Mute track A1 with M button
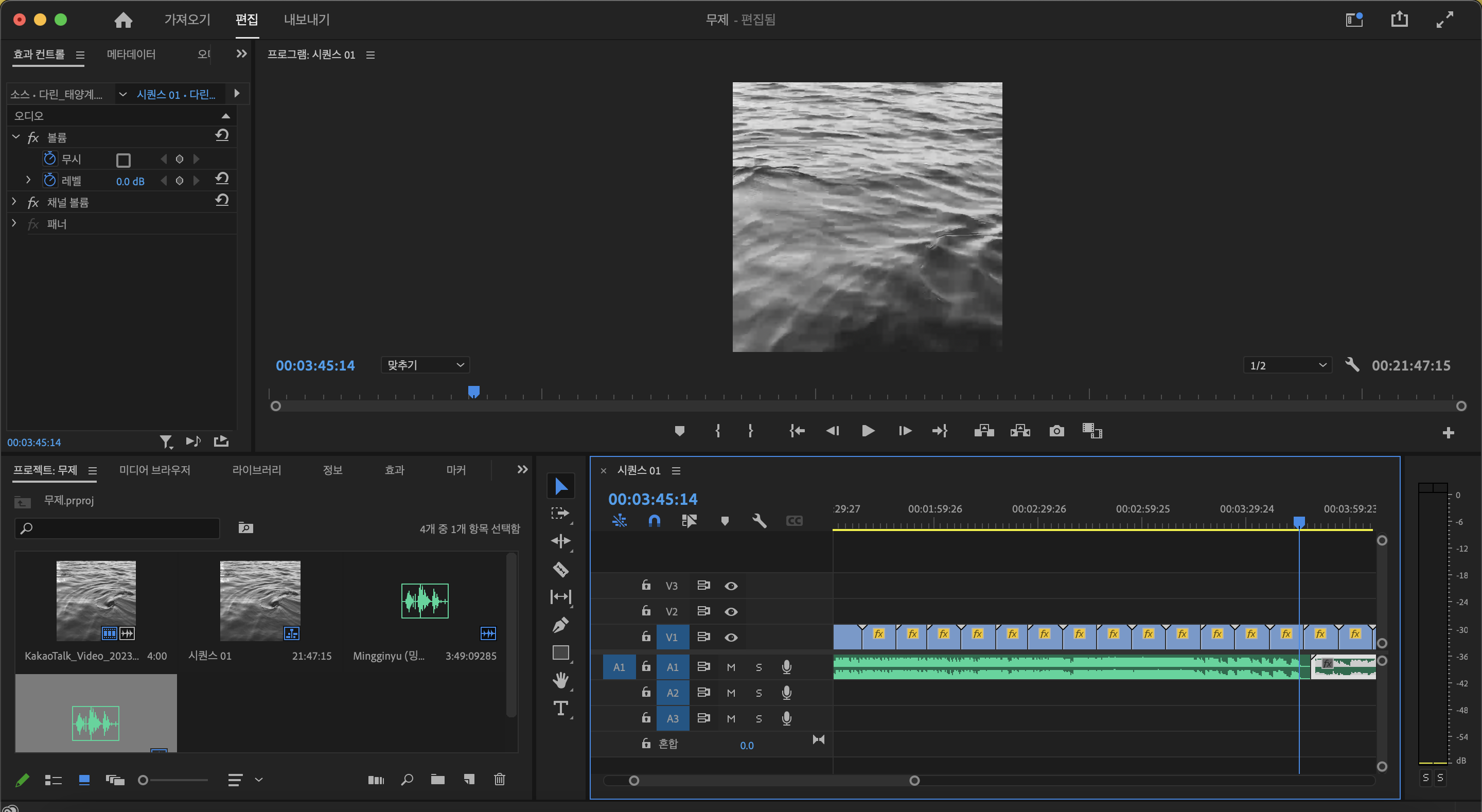 [x=731, y=667]
